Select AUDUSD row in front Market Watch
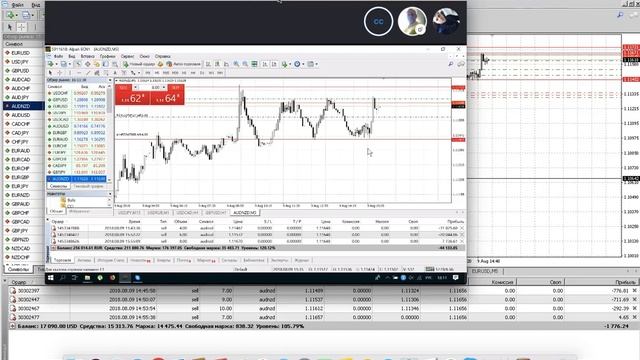The height and width of the screenshot is (360, 640). 77,126
